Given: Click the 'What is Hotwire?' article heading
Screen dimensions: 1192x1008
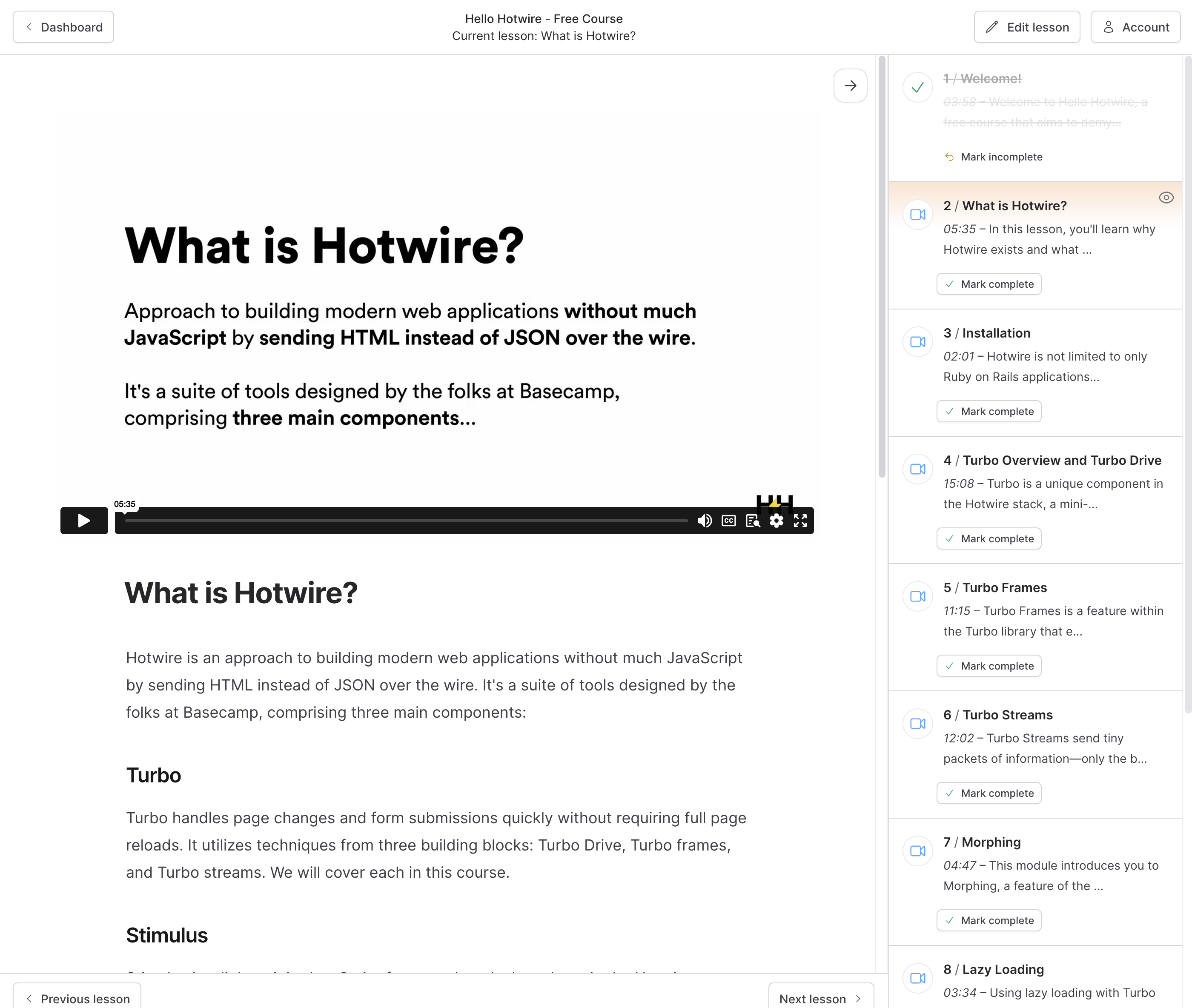Looking at the screenshot, I should tap(241, 593).
